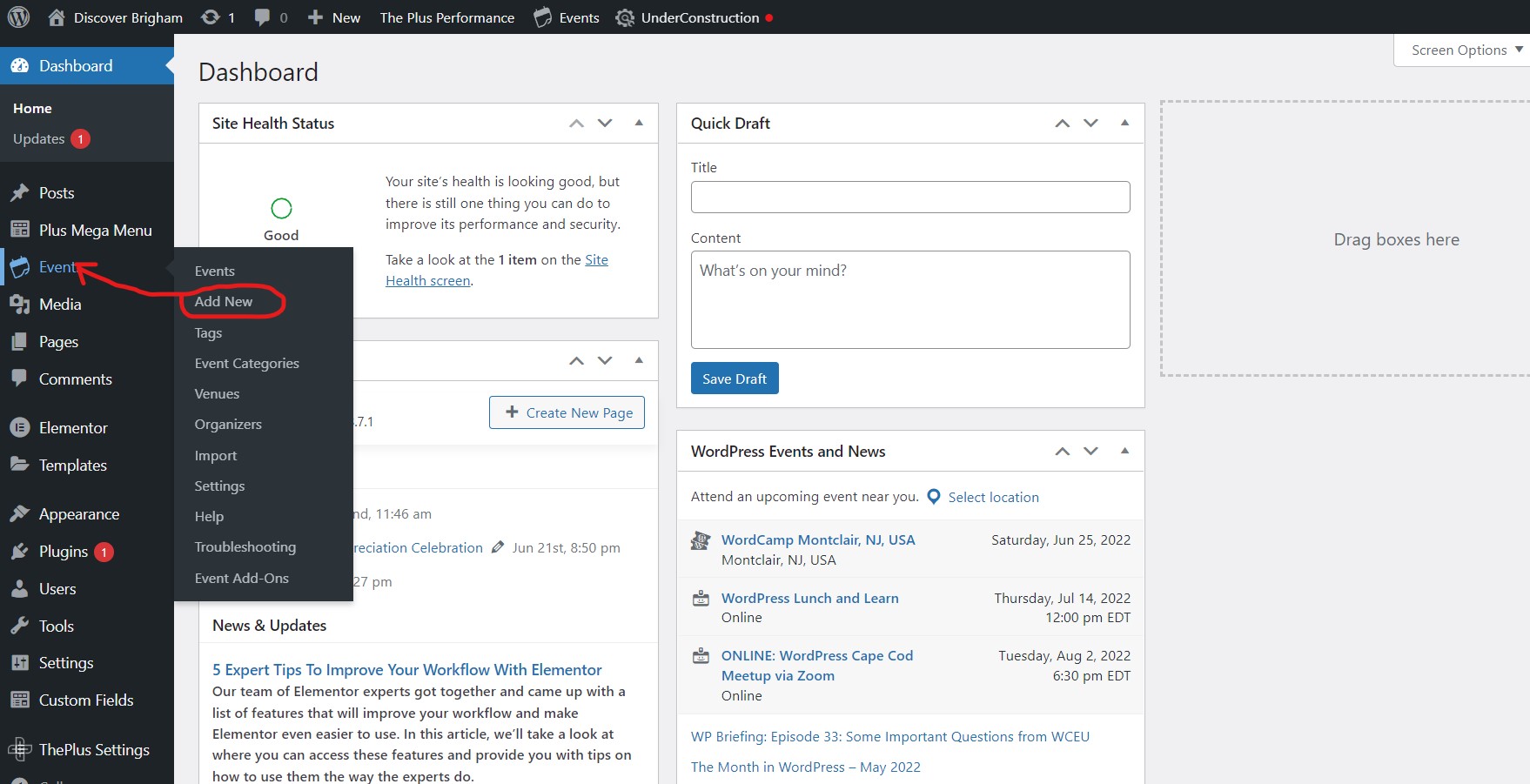Click the Media library sidebar icon

(19, 305)
